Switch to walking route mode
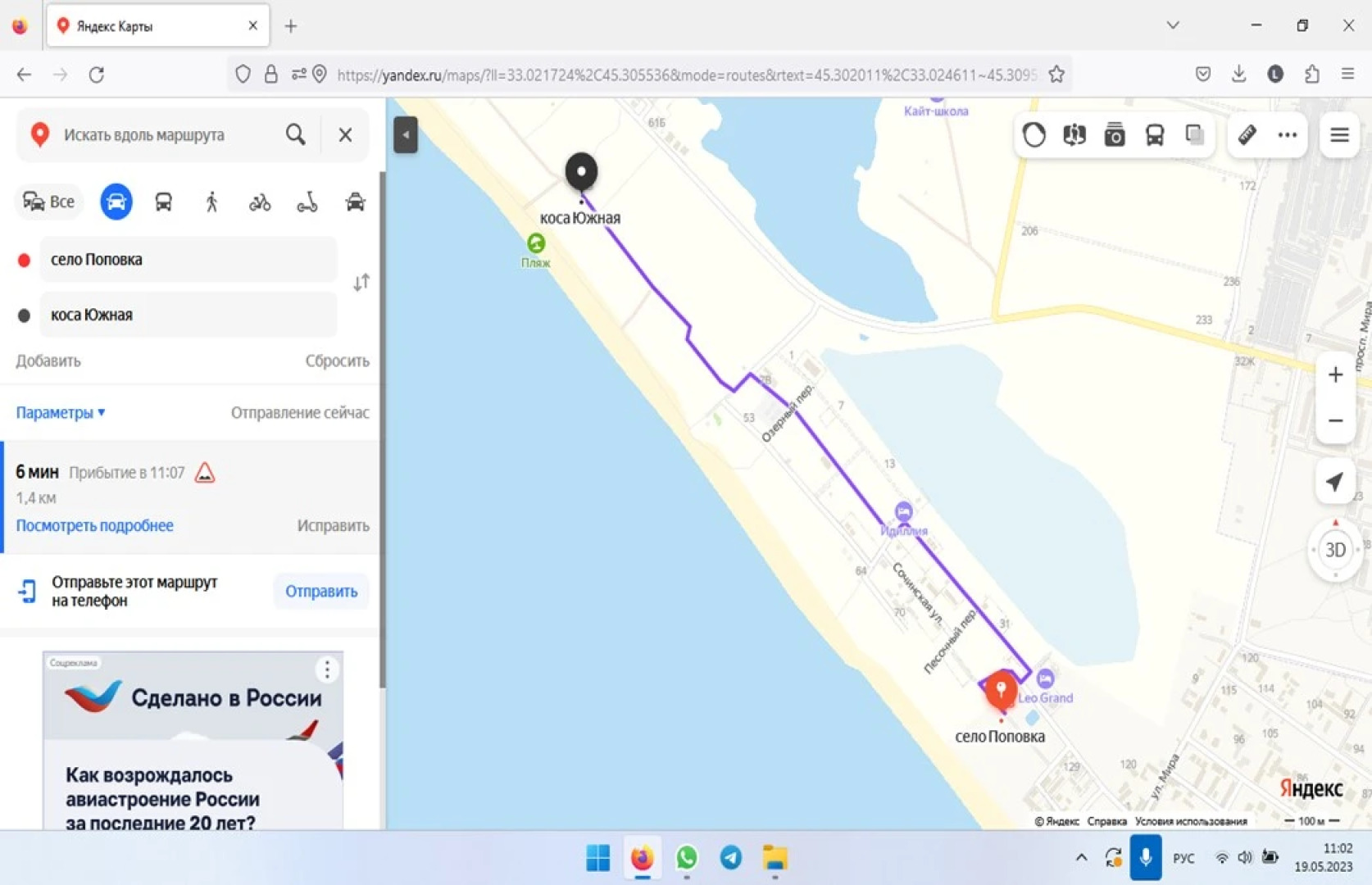This screenshot has width=1372, height=885. [211, 202]
